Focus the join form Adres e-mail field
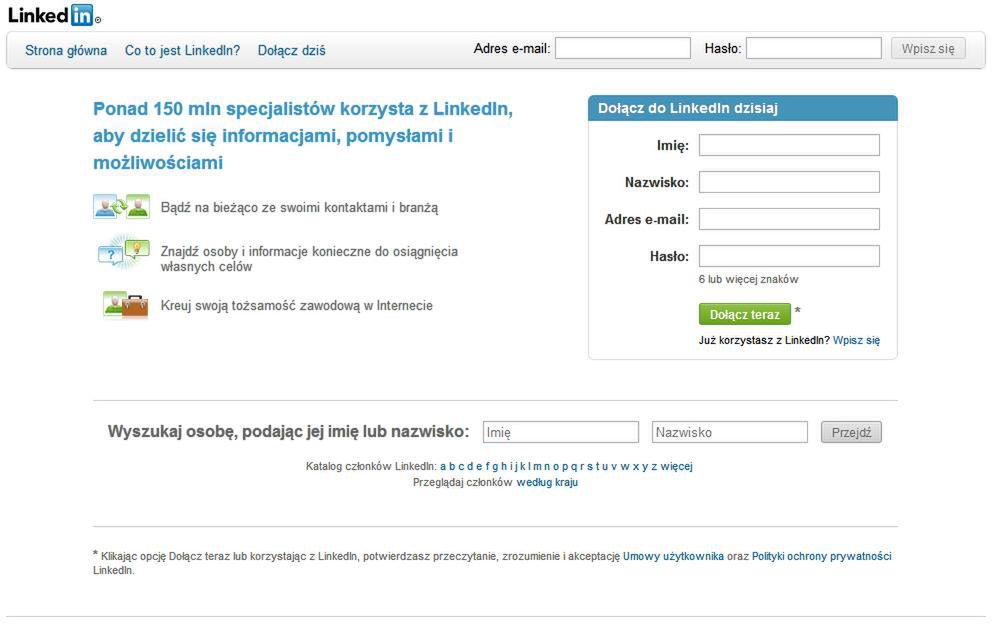 tap(789, 219)
